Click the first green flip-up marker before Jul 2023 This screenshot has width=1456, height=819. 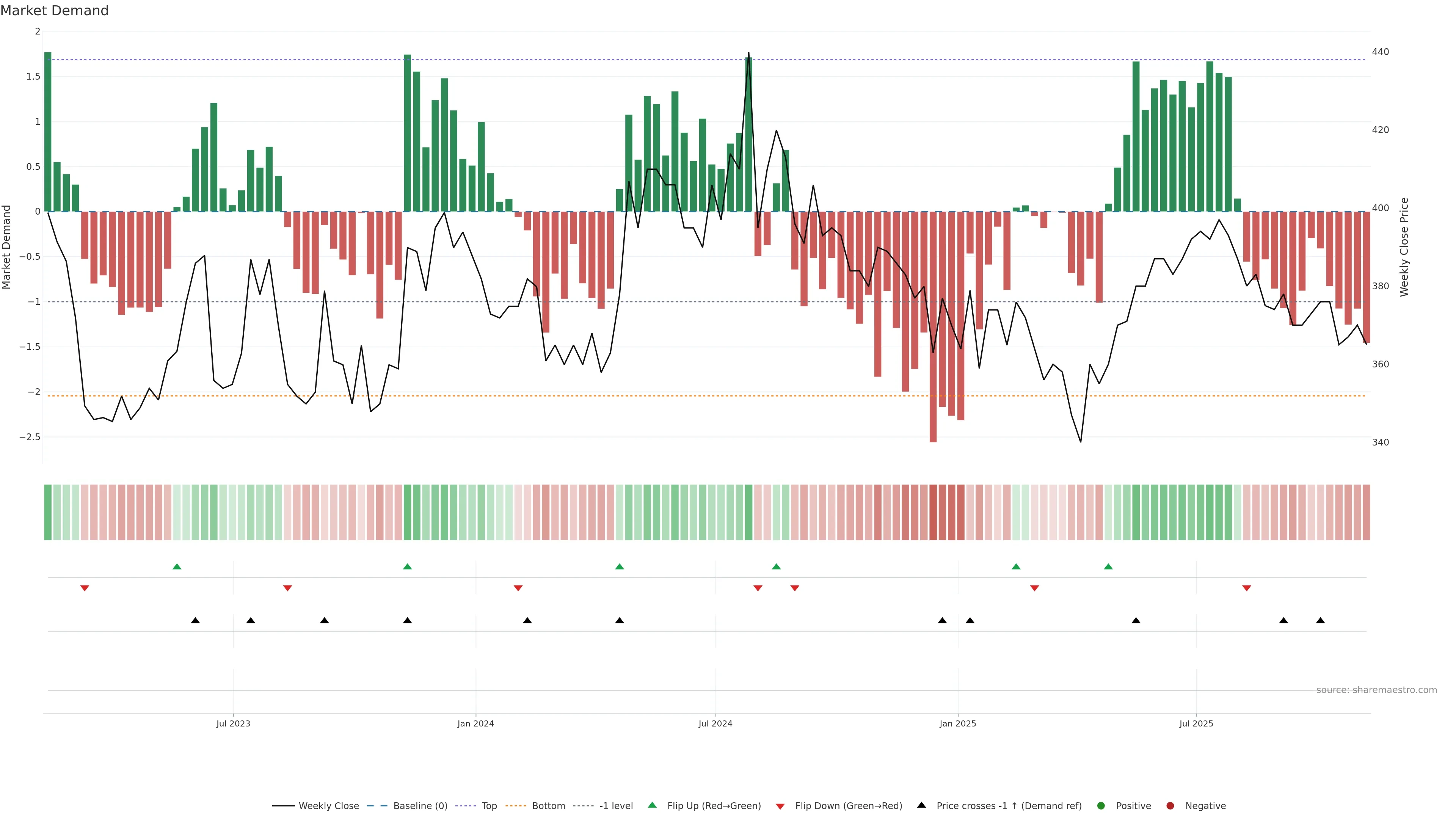pos(177,566)
